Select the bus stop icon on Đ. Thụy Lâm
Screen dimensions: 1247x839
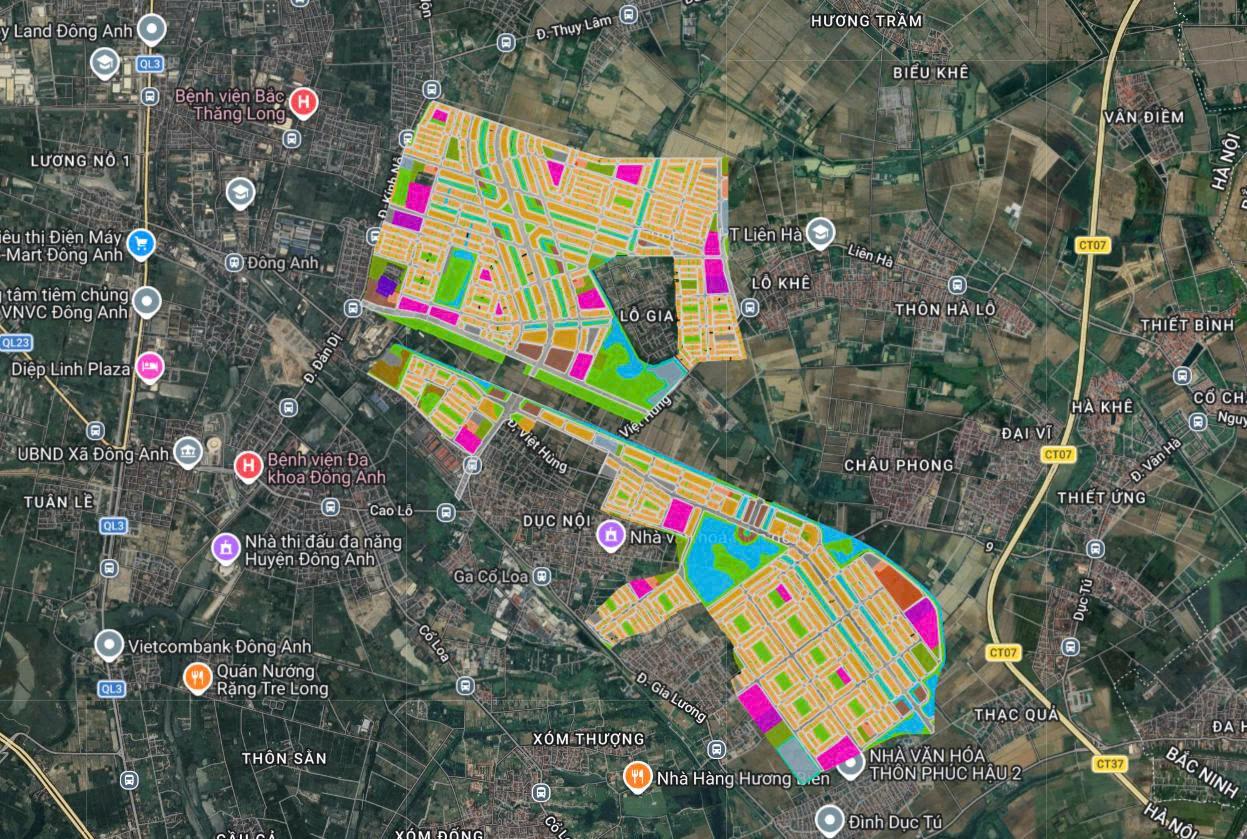pyautogui.click(x=628, y=14)
